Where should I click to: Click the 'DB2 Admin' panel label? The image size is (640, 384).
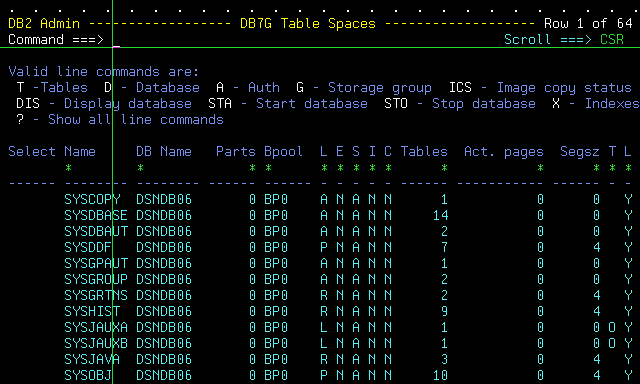tap(44, 24)
